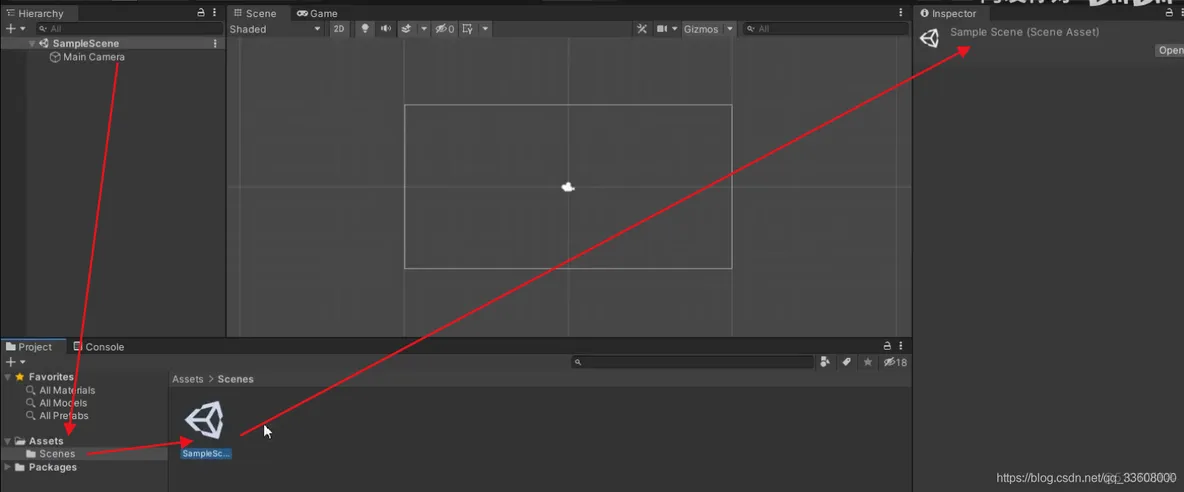Screen dimensions: 1184x492
Task: Select All Materials saved search
Action: (67, 390)
